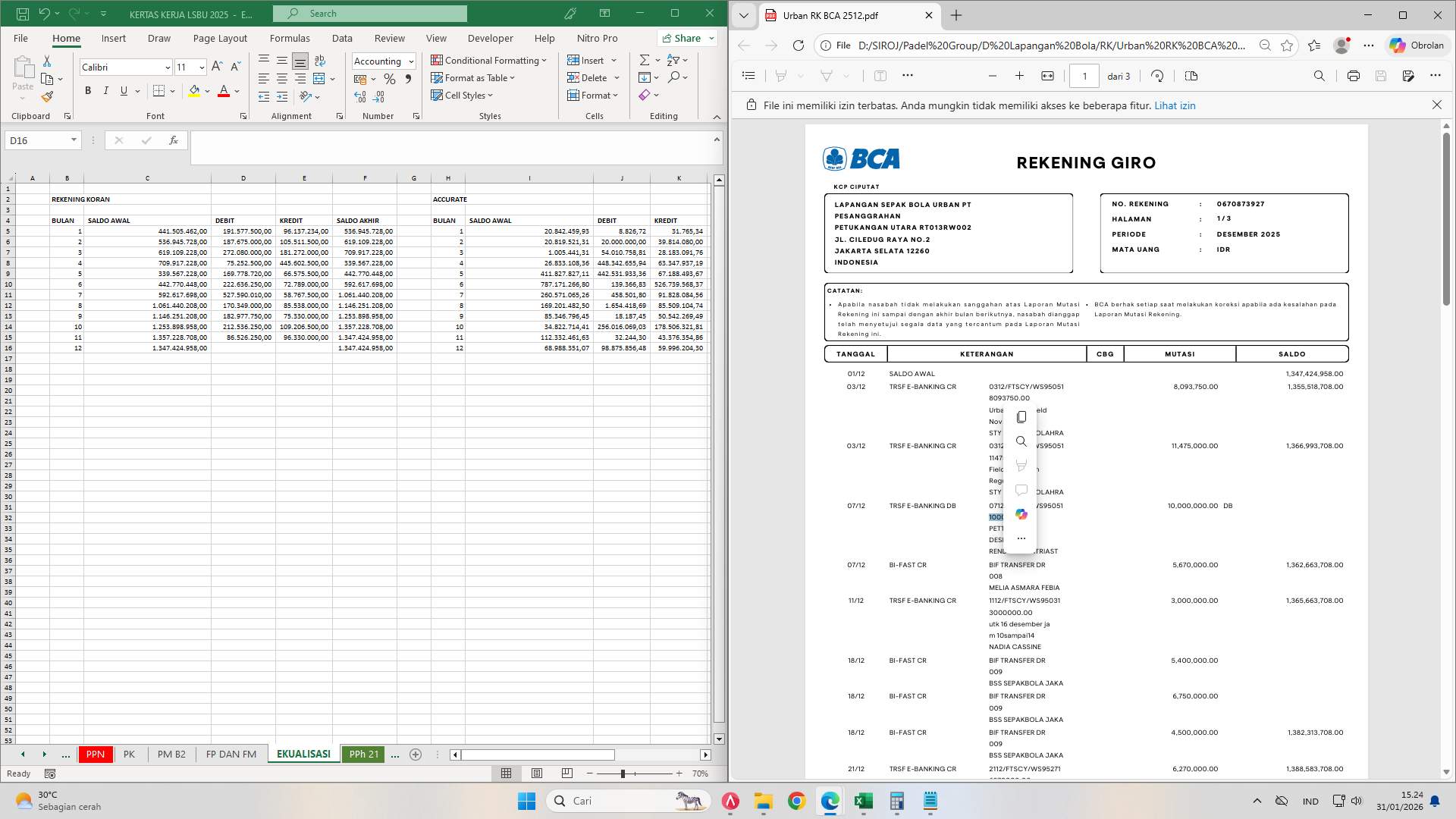This screenshot has height=819, width=1456.
Task: Toggle underline on the selected cell
Action: (x=122, y=90)
